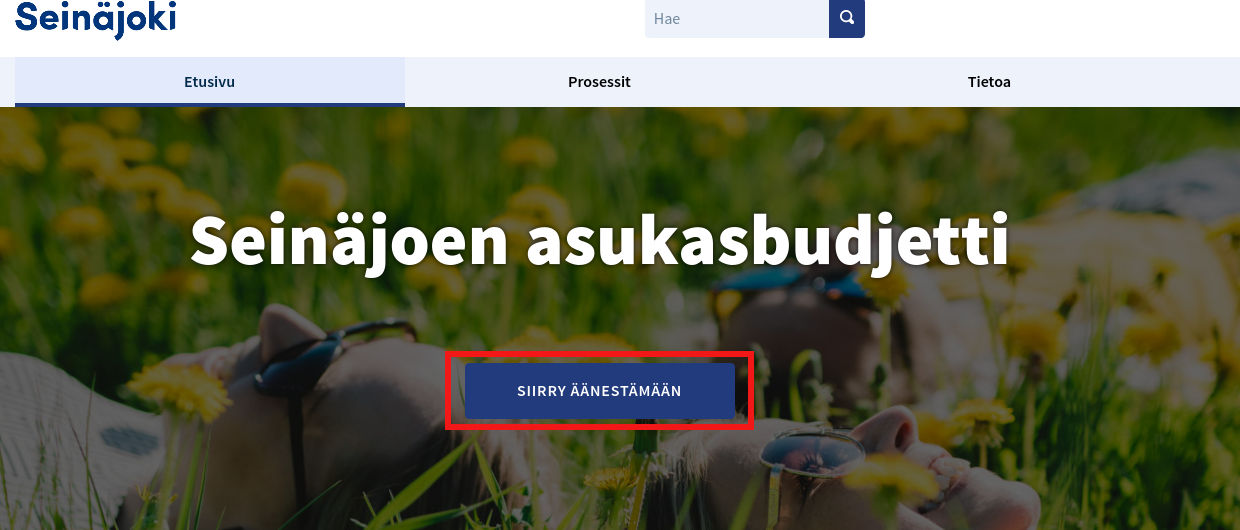Click the magnifying glass search icon
This screenshot has height=530, width=1240.
point(847,18)
